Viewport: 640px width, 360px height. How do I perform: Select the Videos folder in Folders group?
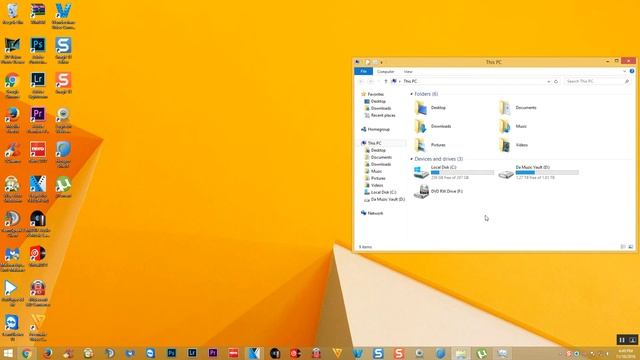coord(513,145)
